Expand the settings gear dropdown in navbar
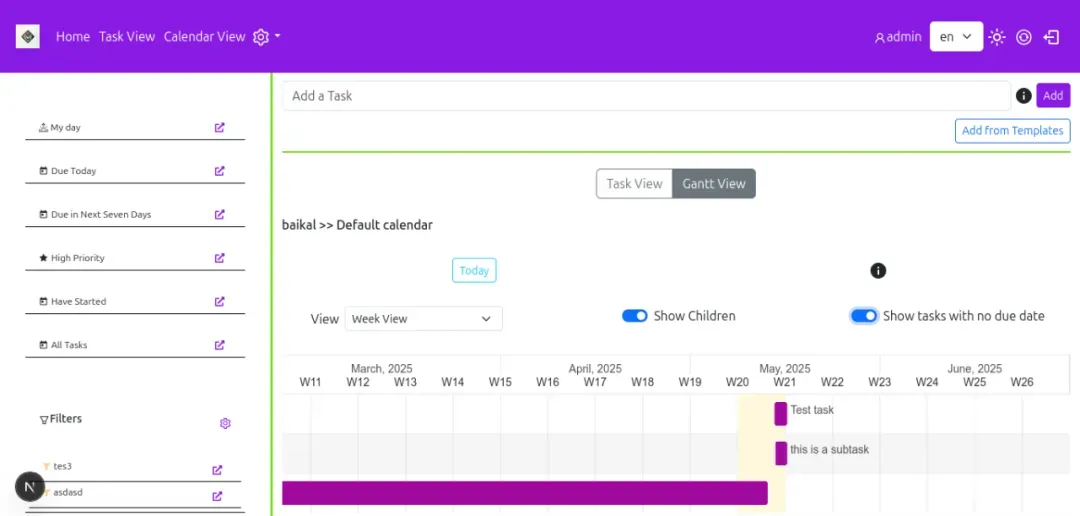This screenshot has height=516, width=1080. pyautogui.click(x=266, y=37)
